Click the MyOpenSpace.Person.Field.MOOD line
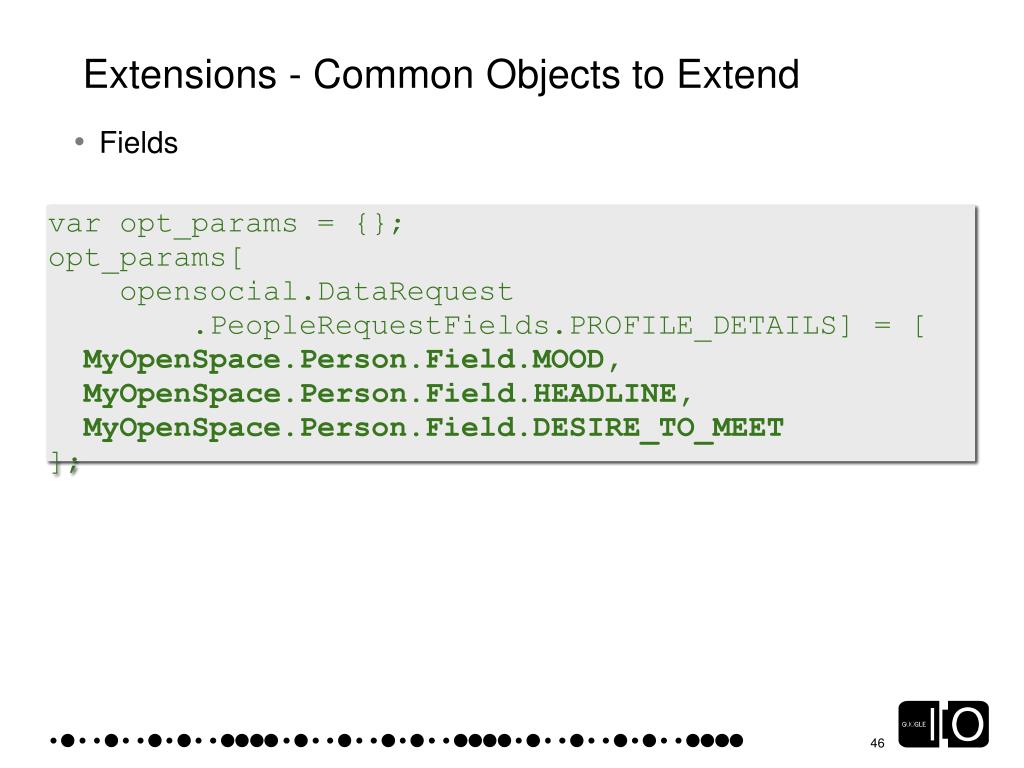This screenshot has height=768, width=1024. [x=351, y=360]
